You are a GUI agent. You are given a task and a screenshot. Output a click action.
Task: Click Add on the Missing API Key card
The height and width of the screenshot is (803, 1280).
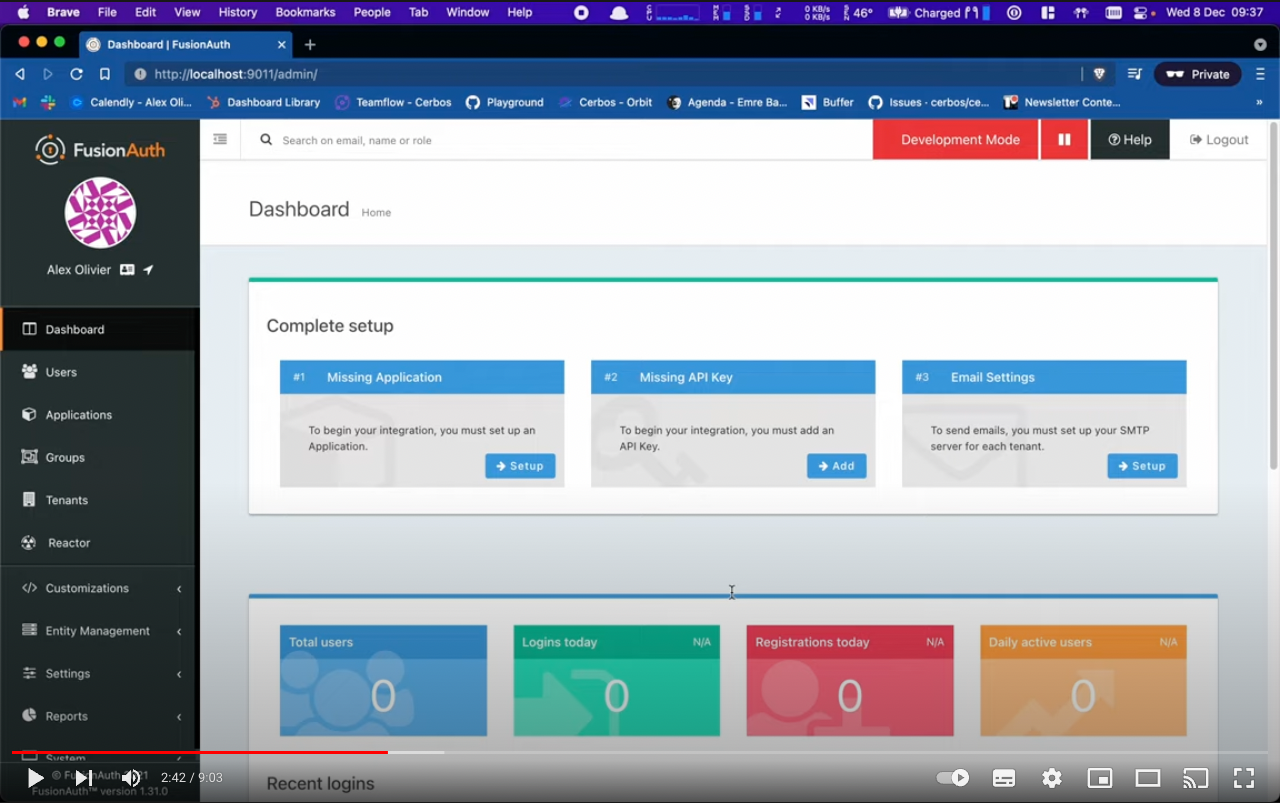tap(836, 466)
